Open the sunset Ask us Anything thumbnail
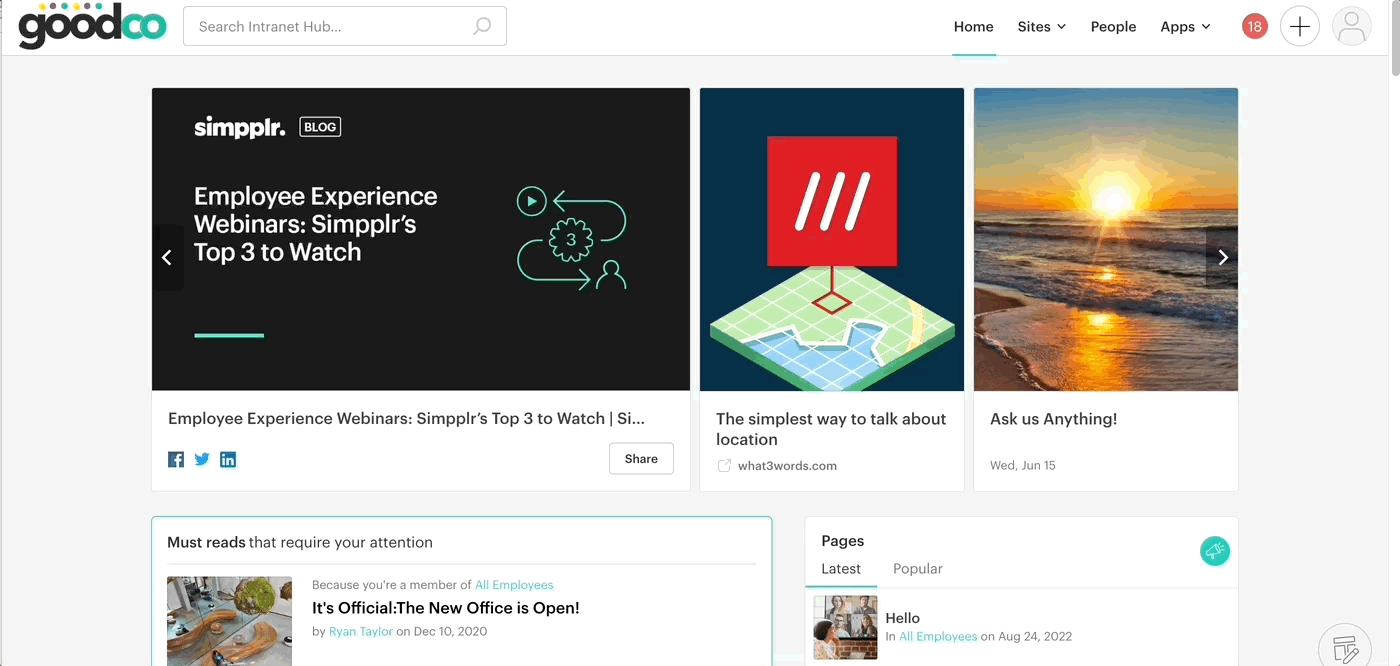 pos(1105,240)
